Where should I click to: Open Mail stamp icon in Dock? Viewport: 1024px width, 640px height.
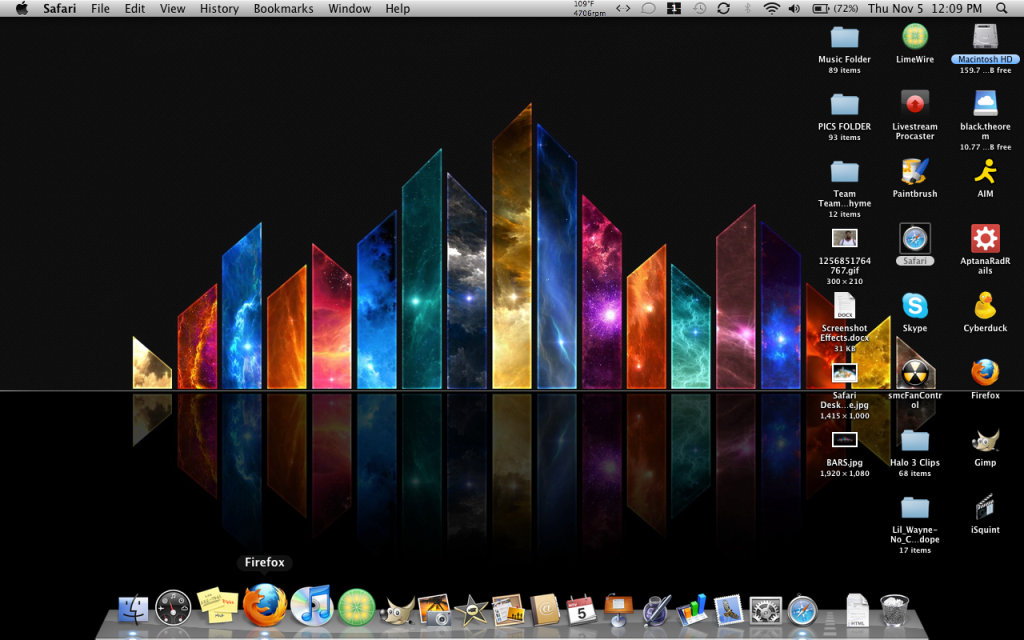pyautogui.click(x=728, y=610)
